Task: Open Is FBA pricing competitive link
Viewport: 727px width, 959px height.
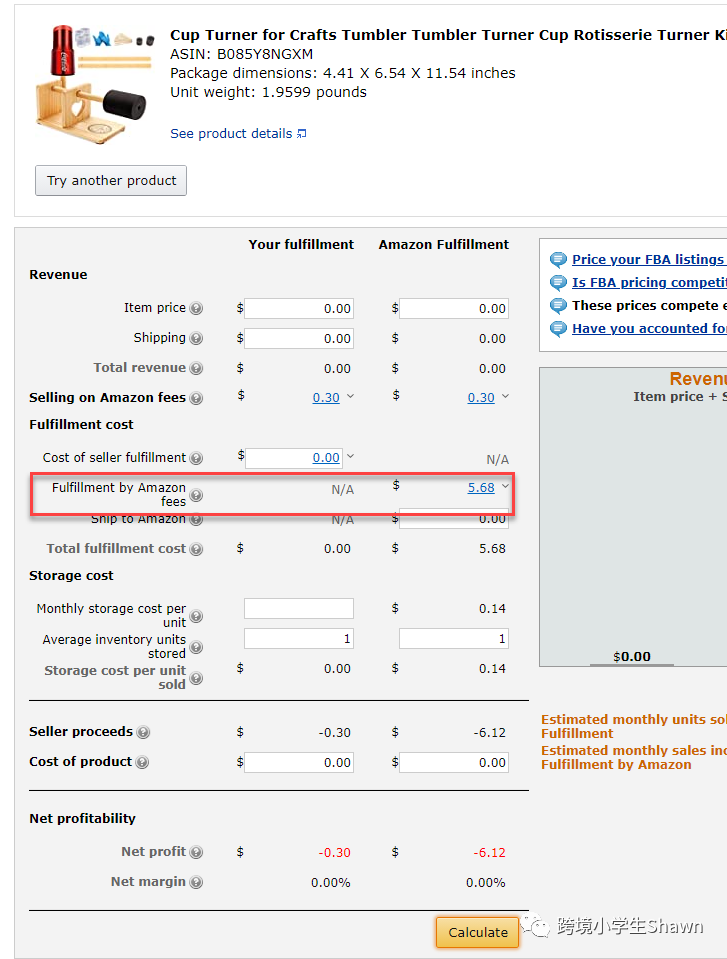Action: click(649, 283)
